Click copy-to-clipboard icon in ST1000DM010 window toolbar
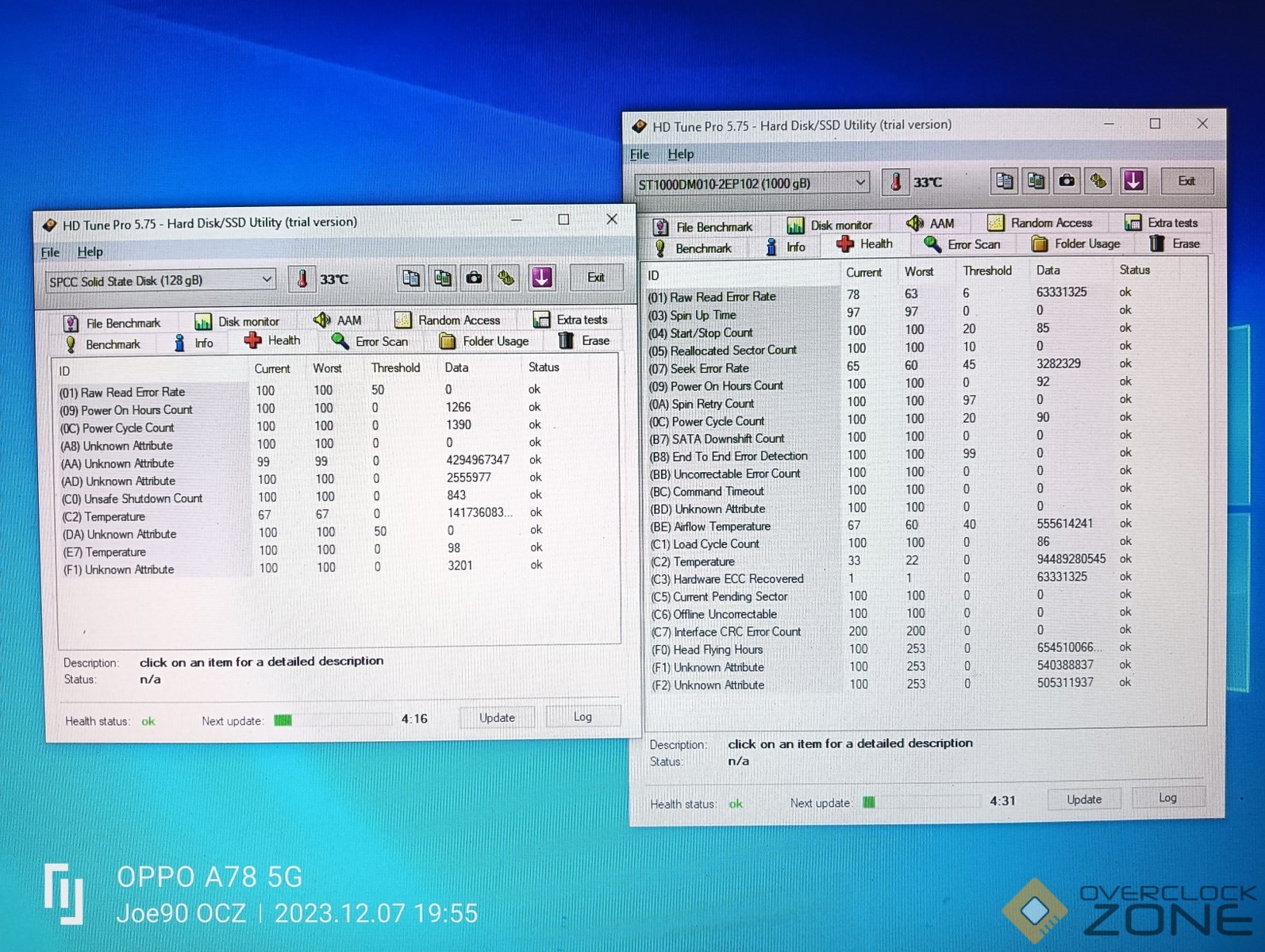The width and height of the screenshot is (1265, 952). [x=1004, y=181]
